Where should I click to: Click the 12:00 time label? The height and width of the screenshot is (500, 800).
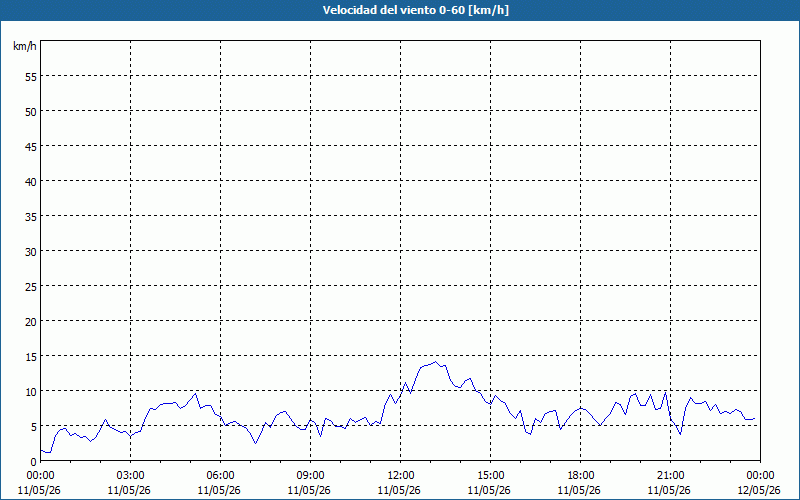click(401, 476)
